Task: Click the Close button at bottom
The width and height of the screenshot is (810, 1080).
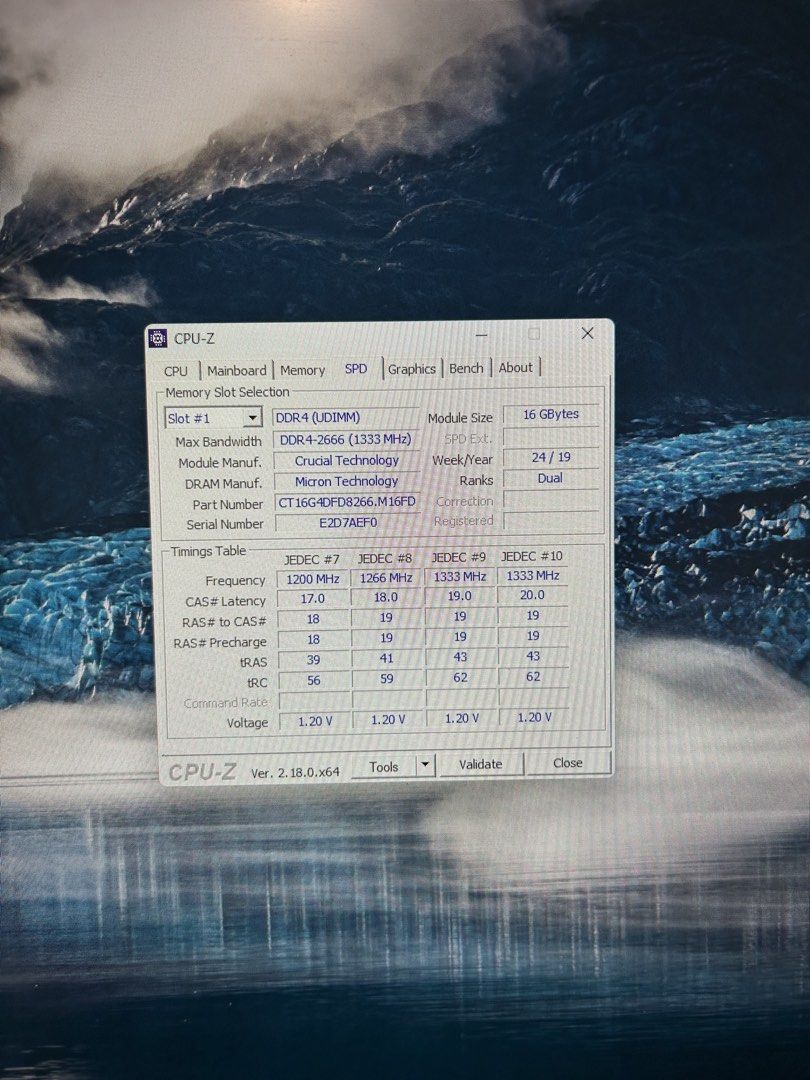Action: pyautogui.click(x=568, y=763)
